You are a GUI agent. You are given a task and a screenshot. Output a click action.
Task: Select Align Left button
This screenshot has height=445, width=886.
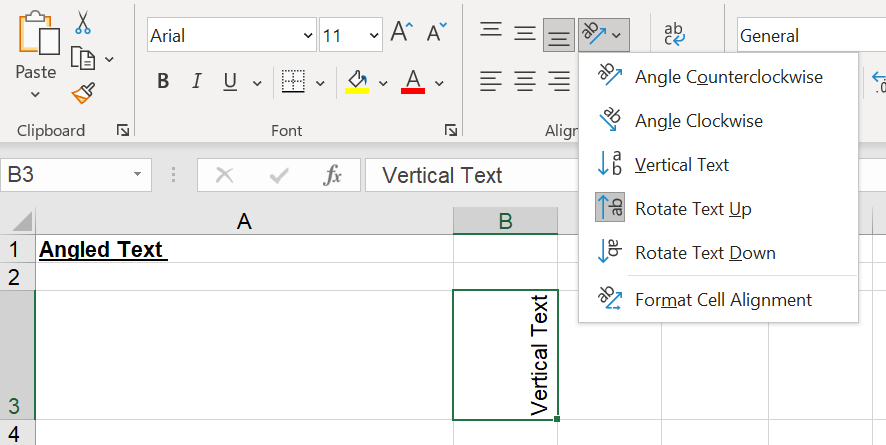[x=490, y=81]
